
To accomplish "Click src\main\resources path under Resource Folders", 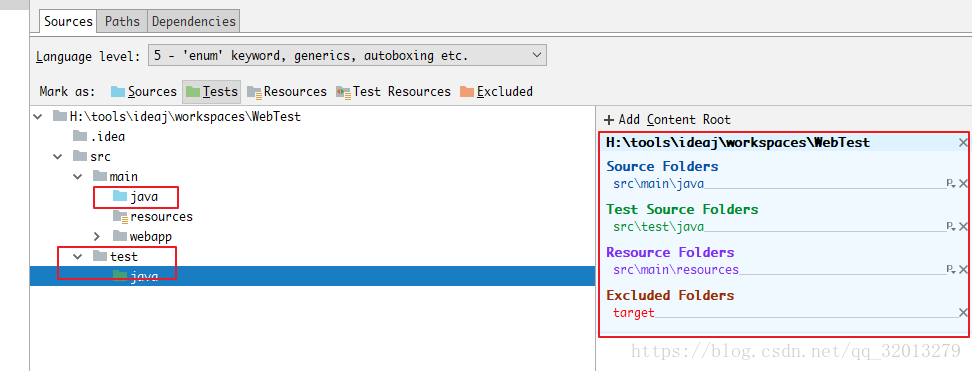I will coord(676,269).
